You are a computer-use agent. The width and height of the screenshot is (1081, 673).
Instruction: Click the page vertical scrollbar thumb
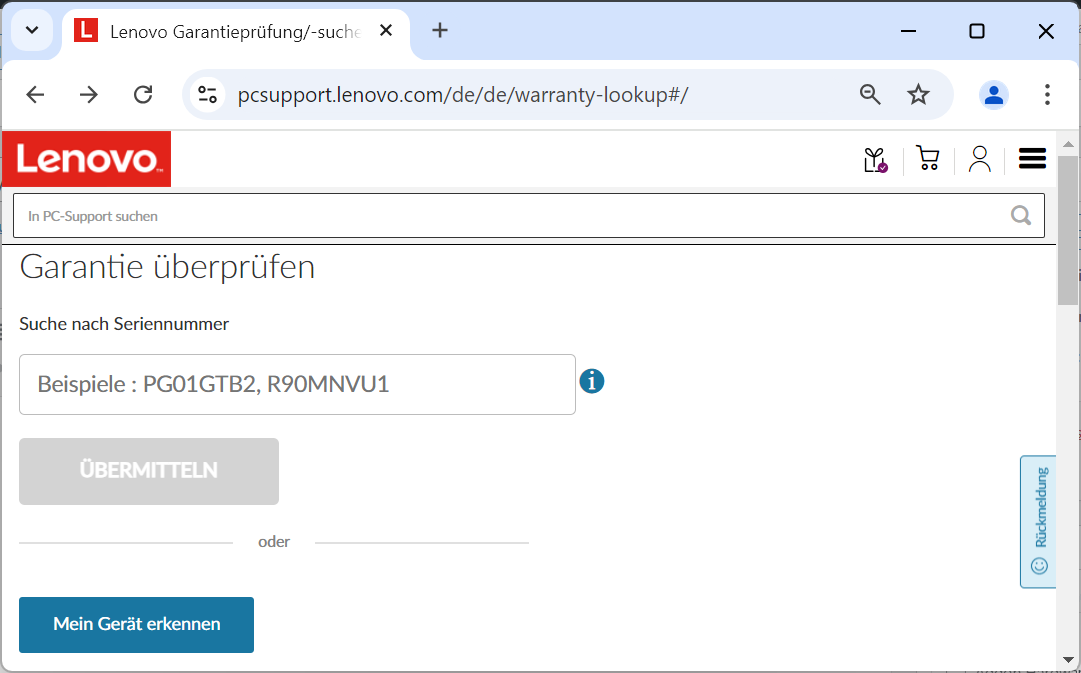1068,230
